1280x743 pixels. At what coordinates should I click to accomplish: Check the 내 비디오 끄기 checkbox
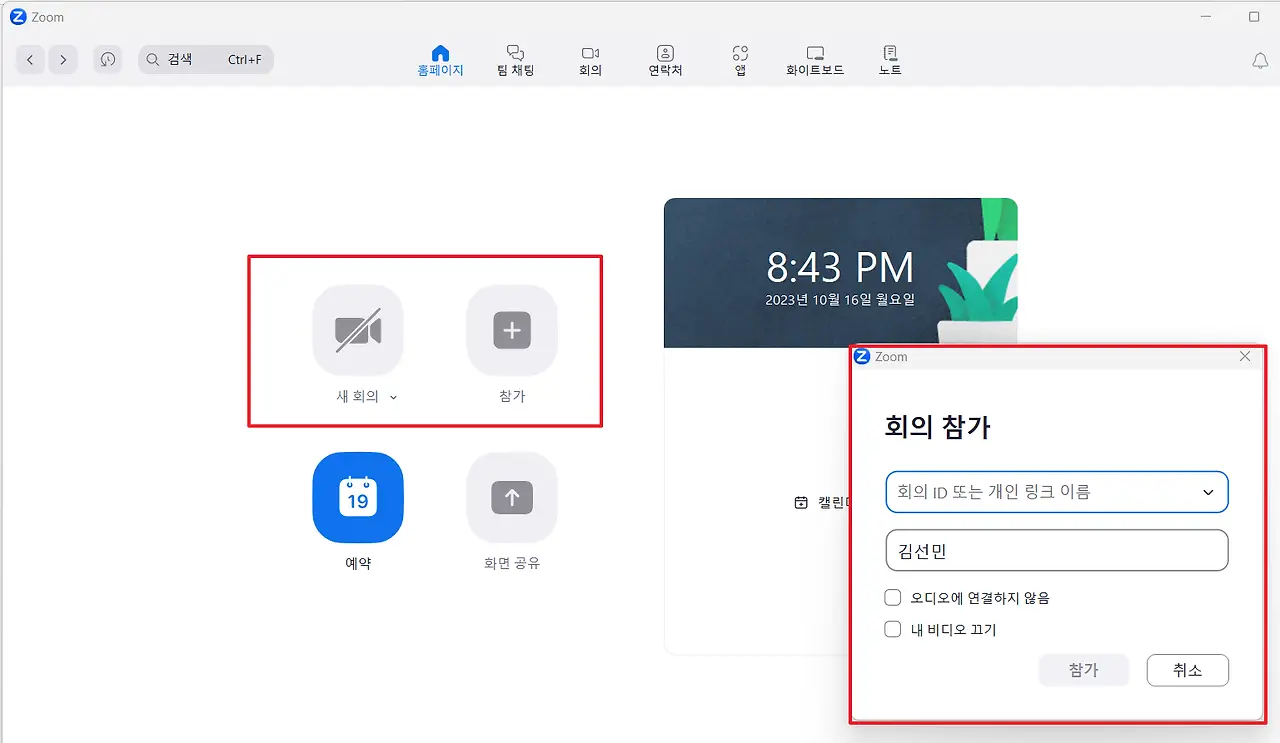tap(893, 630)
